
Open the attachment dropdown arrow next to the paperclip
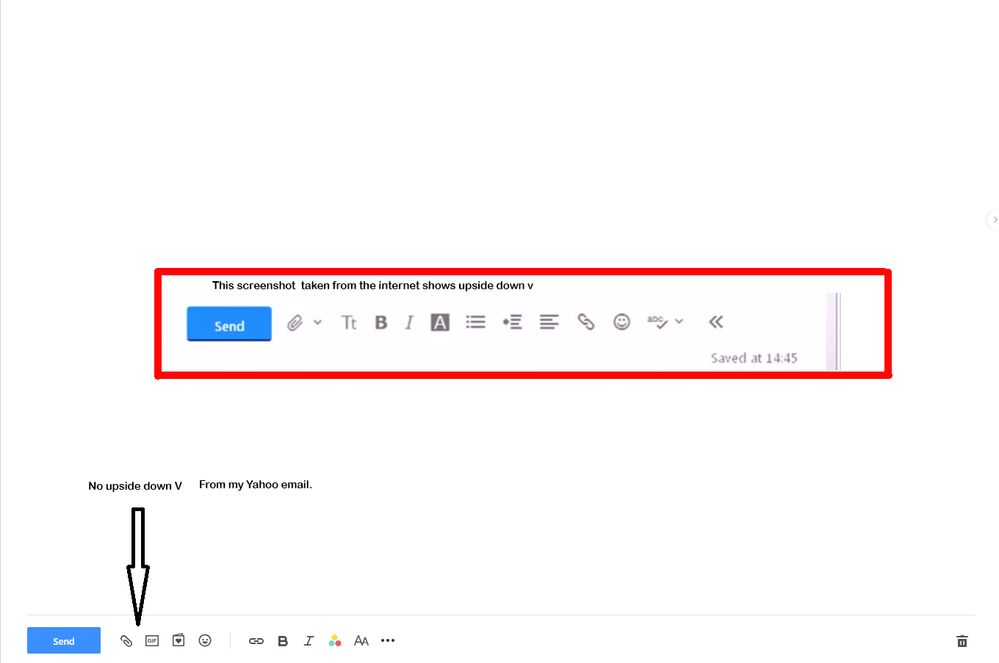coord(317,322)
